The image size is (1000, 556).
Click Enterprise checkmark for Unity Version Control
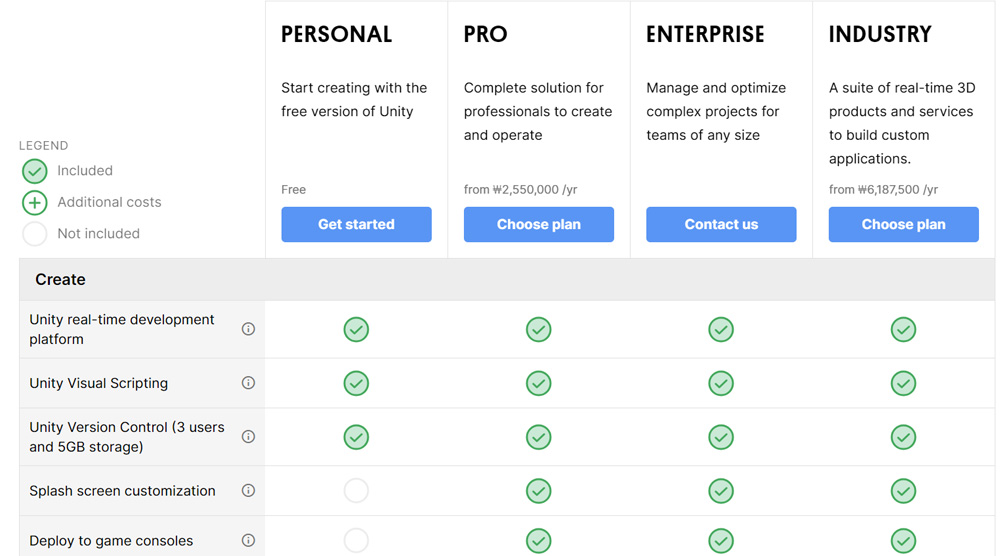pos(721,437)
